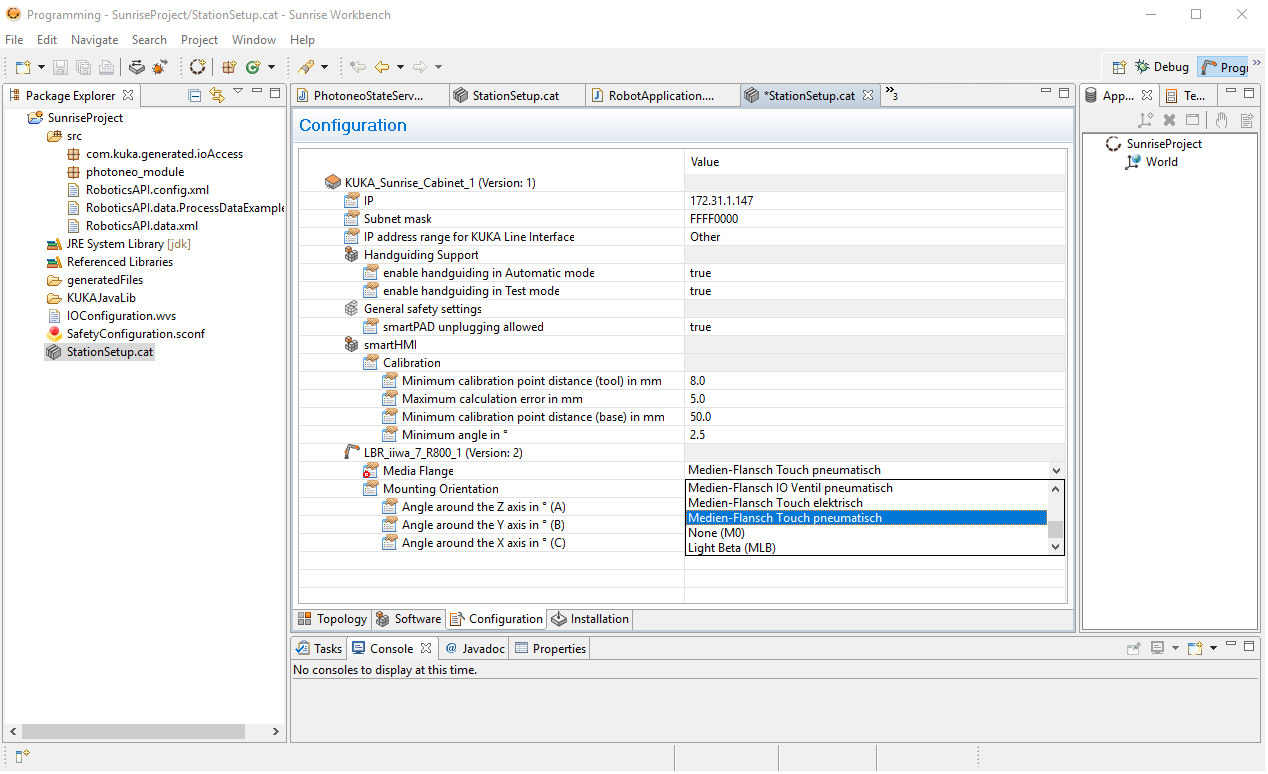Viewport: 1268px width, 774px height.
Task: Maximize the Package Explorer panel
Action: (275, 93)
